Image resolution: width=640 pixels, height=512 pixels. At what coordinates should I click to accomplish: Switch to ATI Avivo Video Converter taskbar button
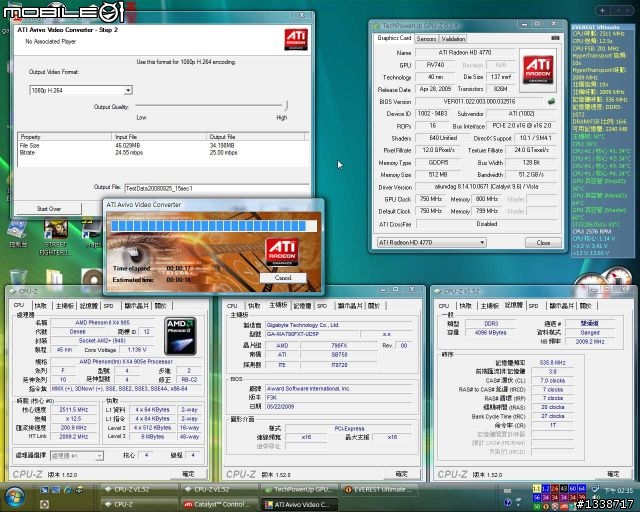300,504
